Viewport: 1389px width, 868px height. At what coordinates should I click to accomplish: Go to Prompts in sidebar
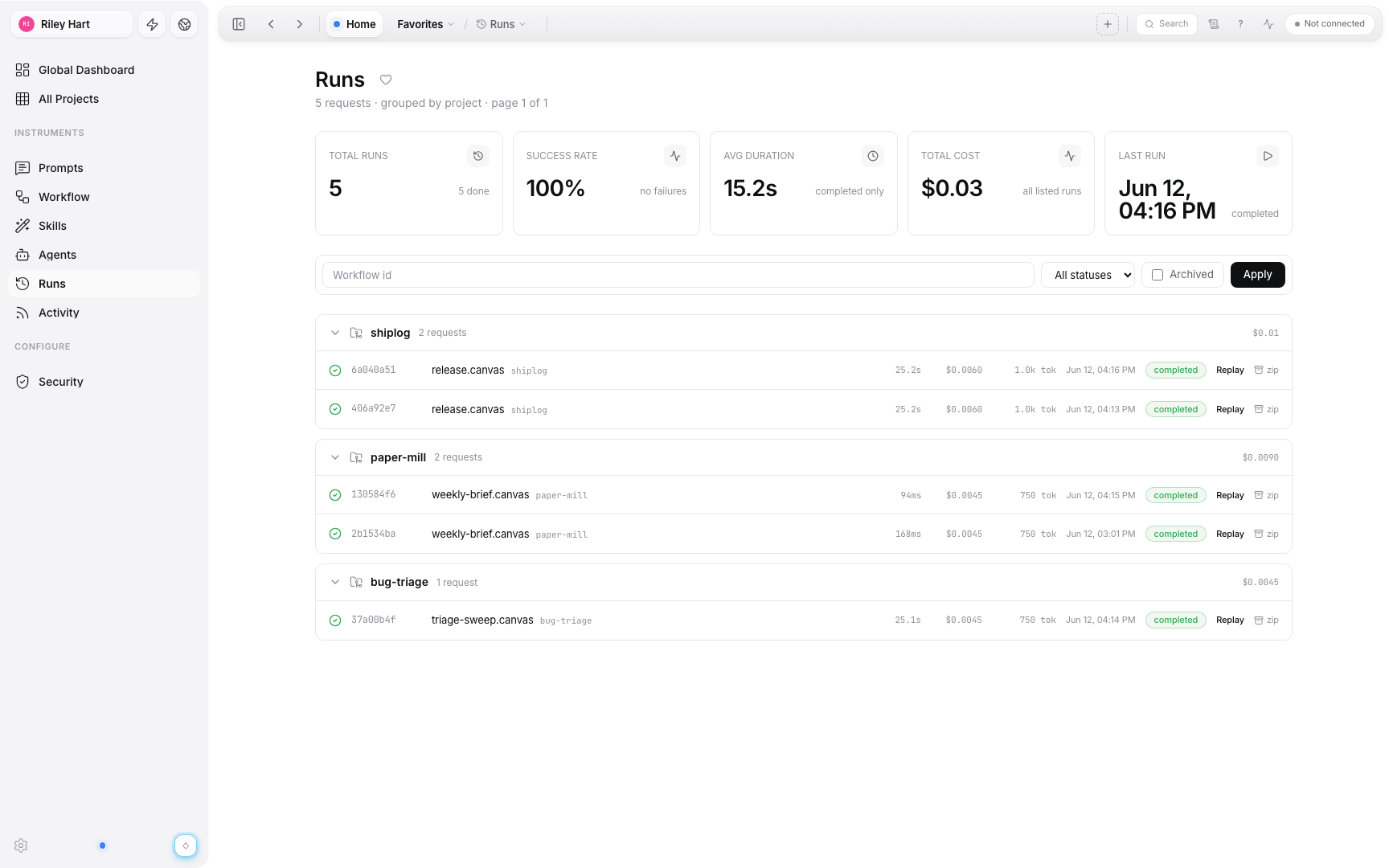pos(104,168)
